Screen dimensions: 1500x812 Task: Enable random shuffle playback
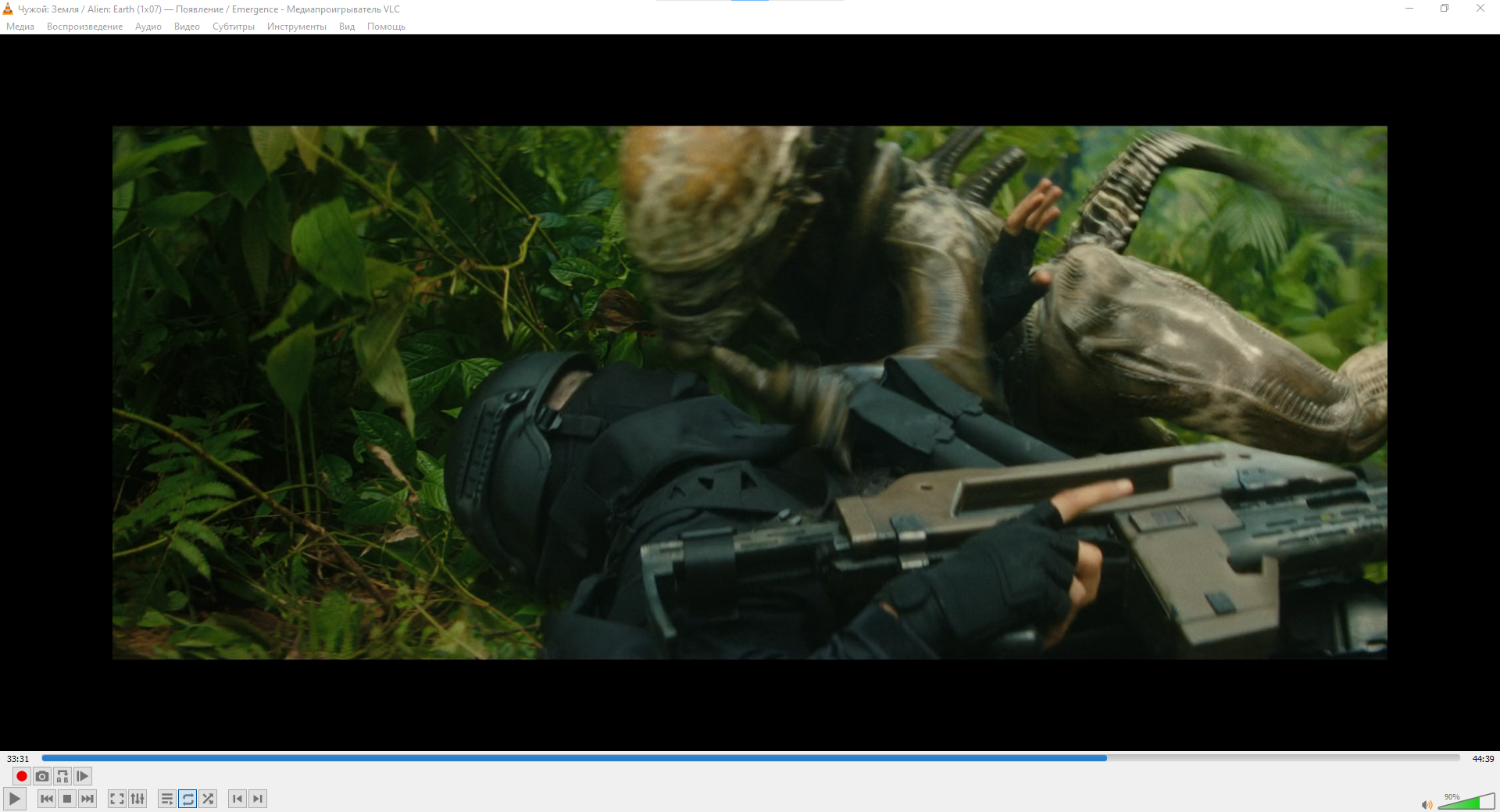(x=208, y=799)
